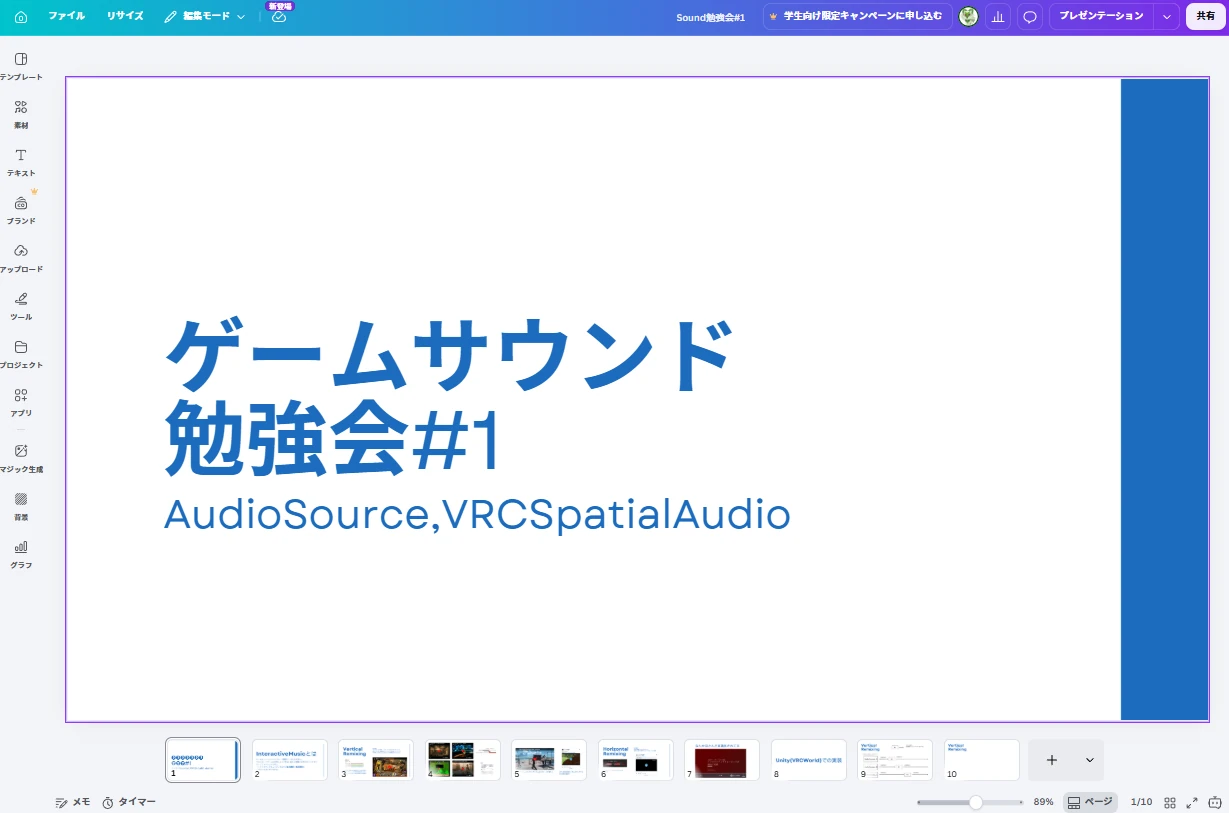Open the 背景 background panel
This screenshot has height=813, width=1229.
pos(21,506)
